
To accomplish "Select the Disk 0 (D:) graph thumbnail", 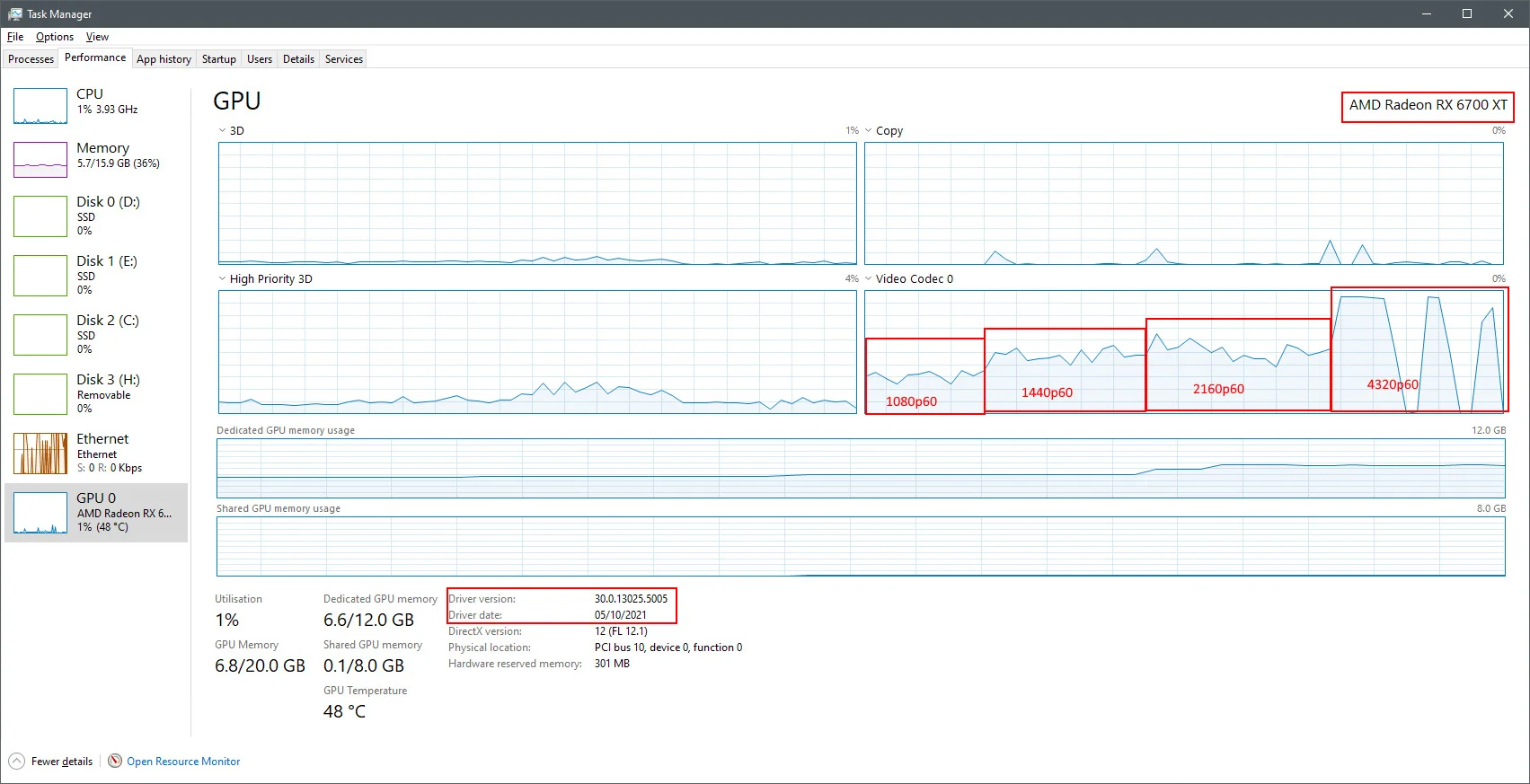I will point(40,216).
